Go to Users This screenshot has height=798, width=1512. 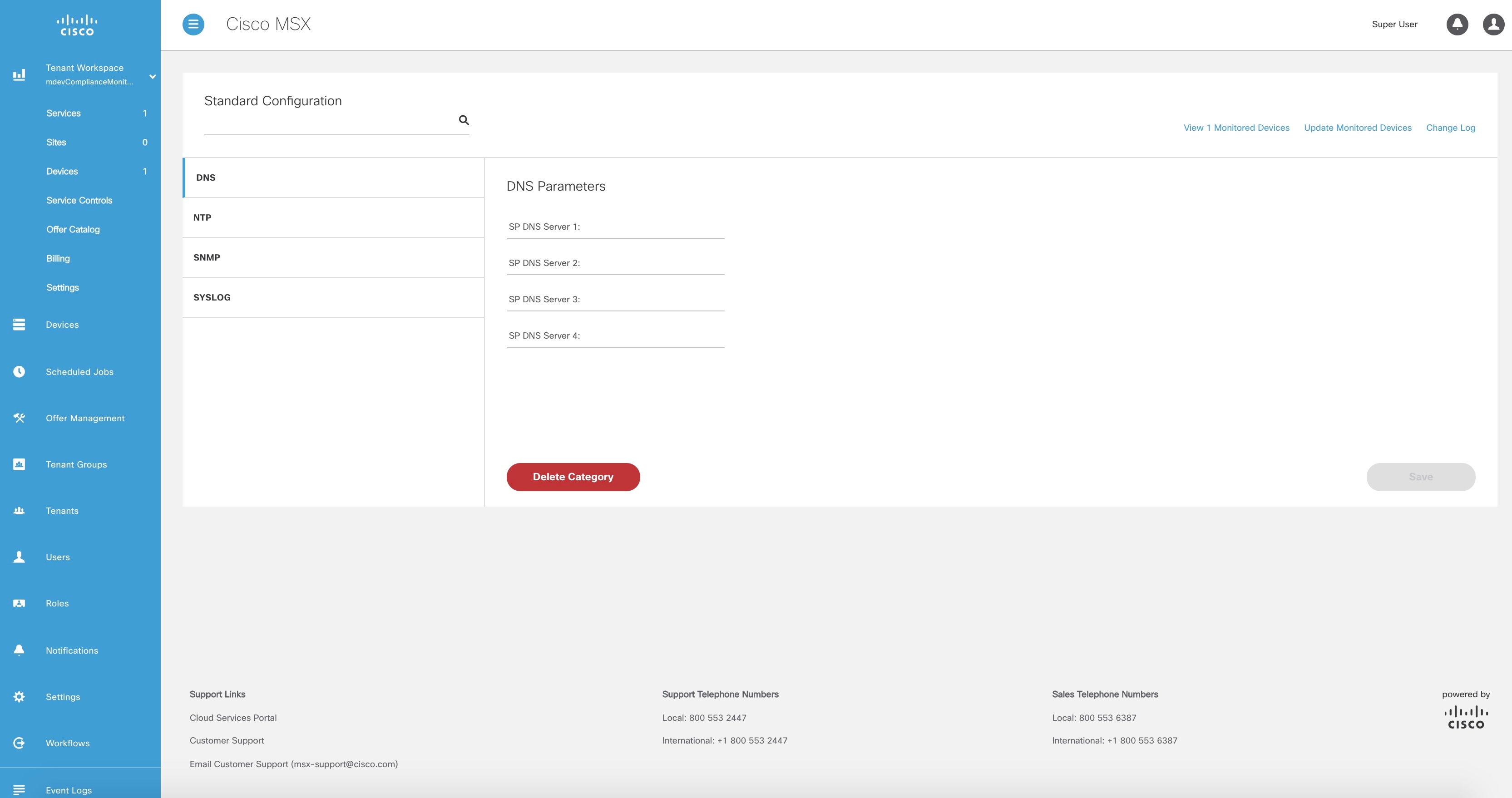tap(58, 557)
